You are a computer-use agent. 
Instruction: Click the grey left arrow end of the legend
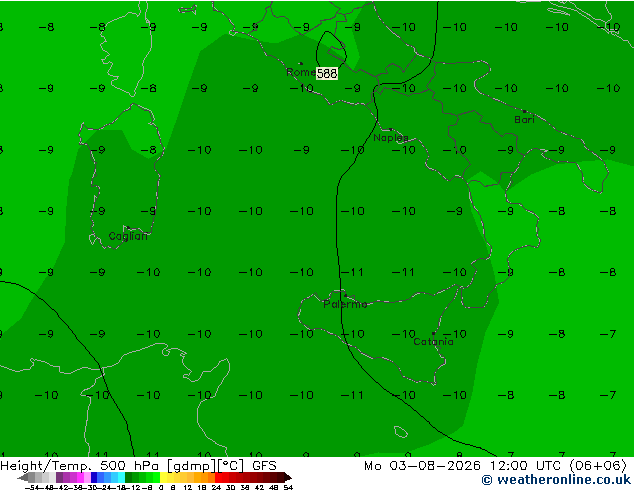click(x=23, y=478)
